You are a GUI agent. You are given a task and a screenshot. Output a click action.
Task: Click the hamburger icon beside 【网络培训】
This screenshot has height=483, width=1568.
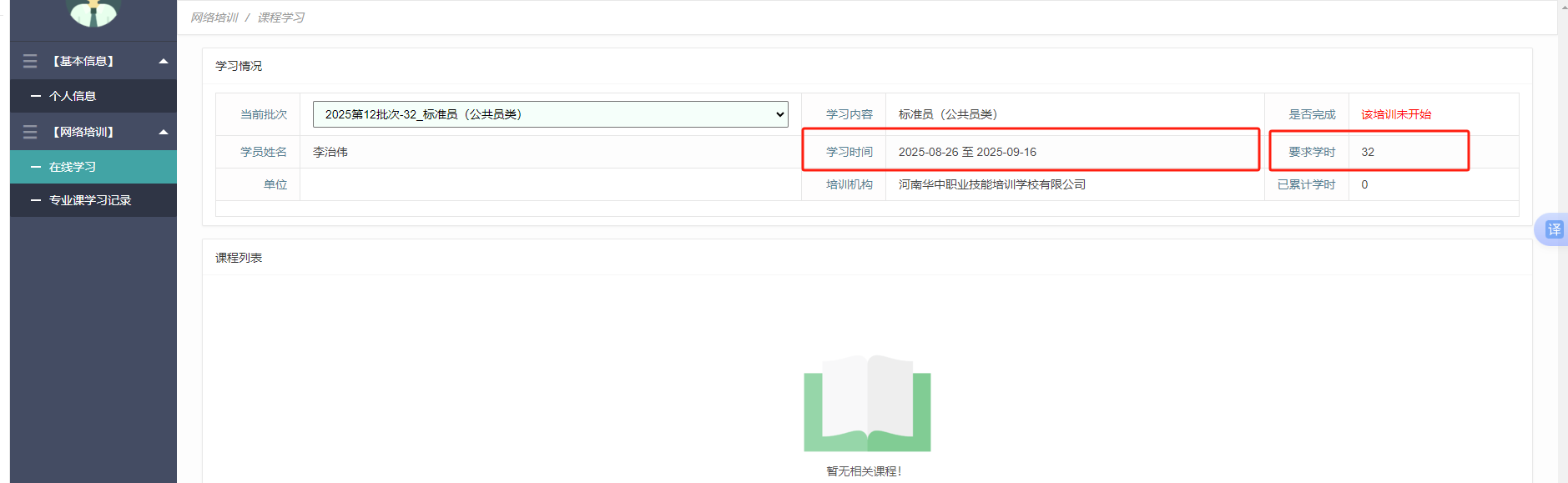[x=30, y=132]
